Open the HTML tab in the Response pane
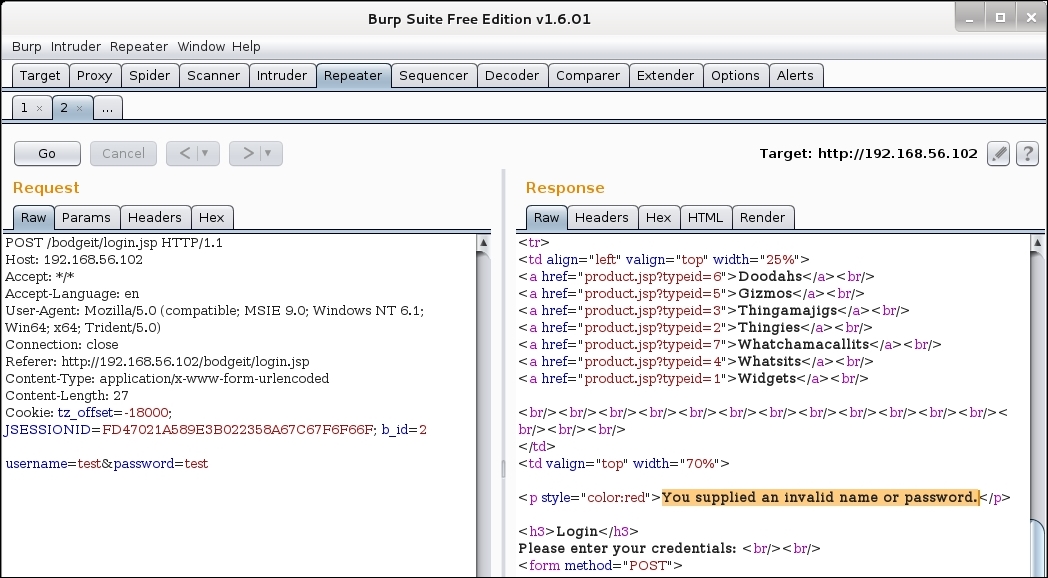 (x=705, y=217)
